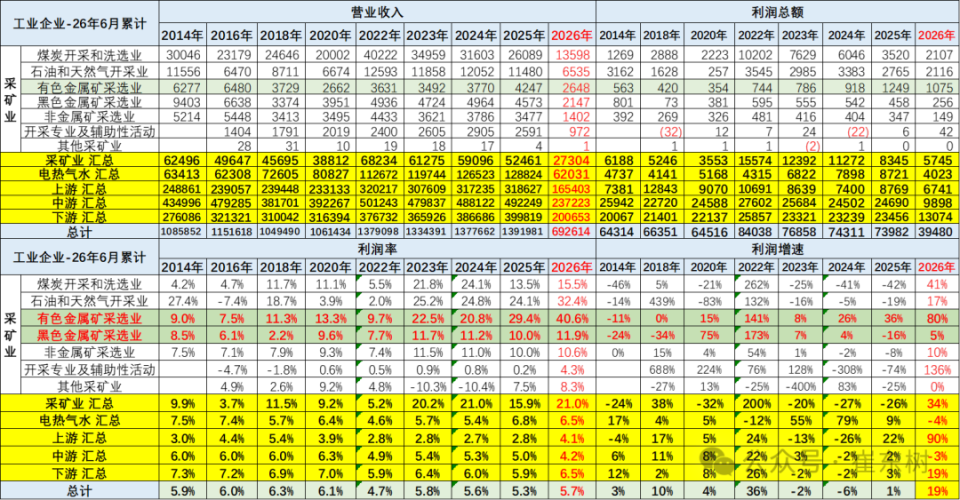Click 有色金属矿采选业 profit value 1075
The image size is (960, 500).
tap(939, 88)
